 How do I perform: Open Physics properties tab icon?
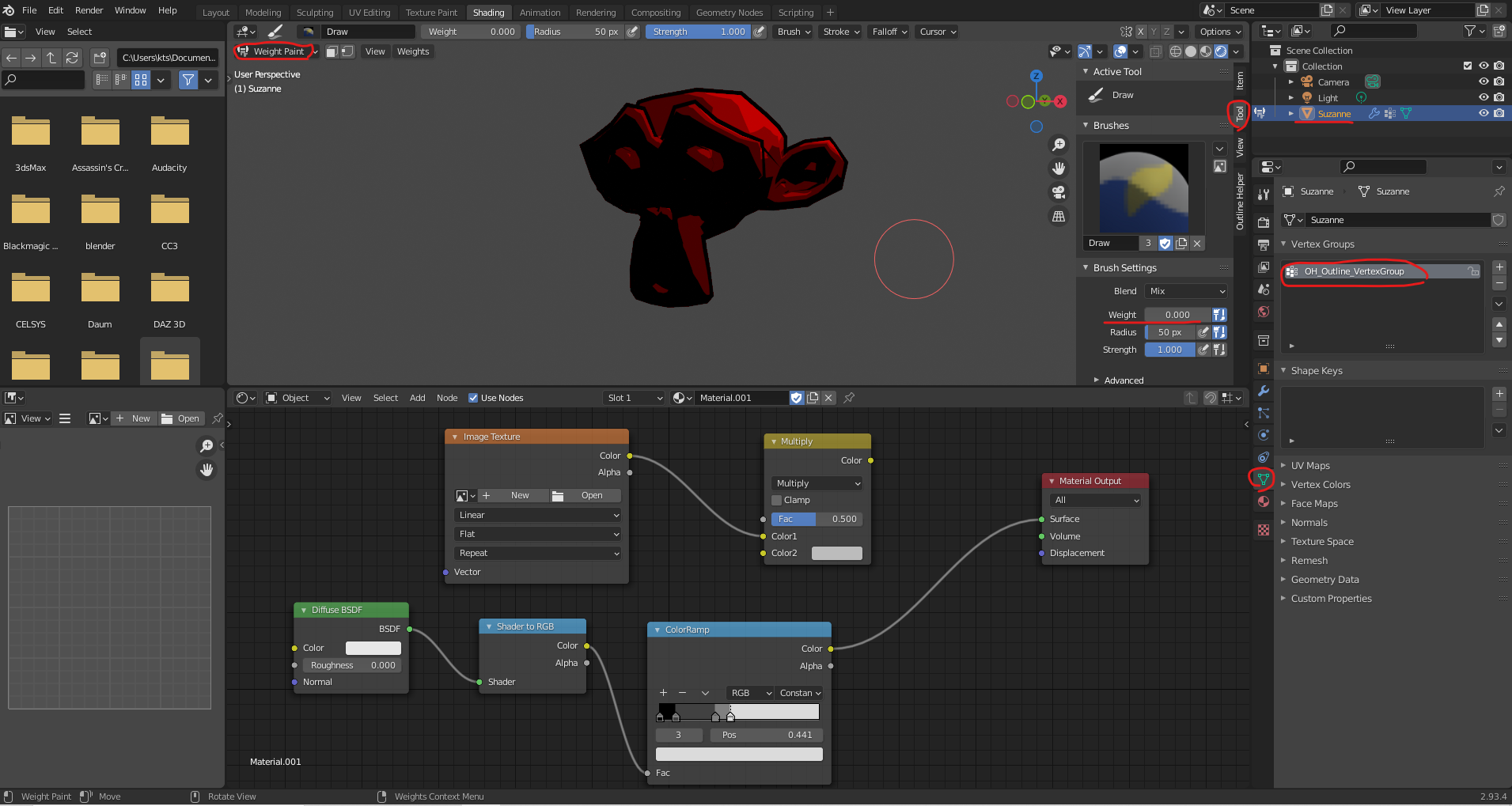click(x=1264, y=435)
